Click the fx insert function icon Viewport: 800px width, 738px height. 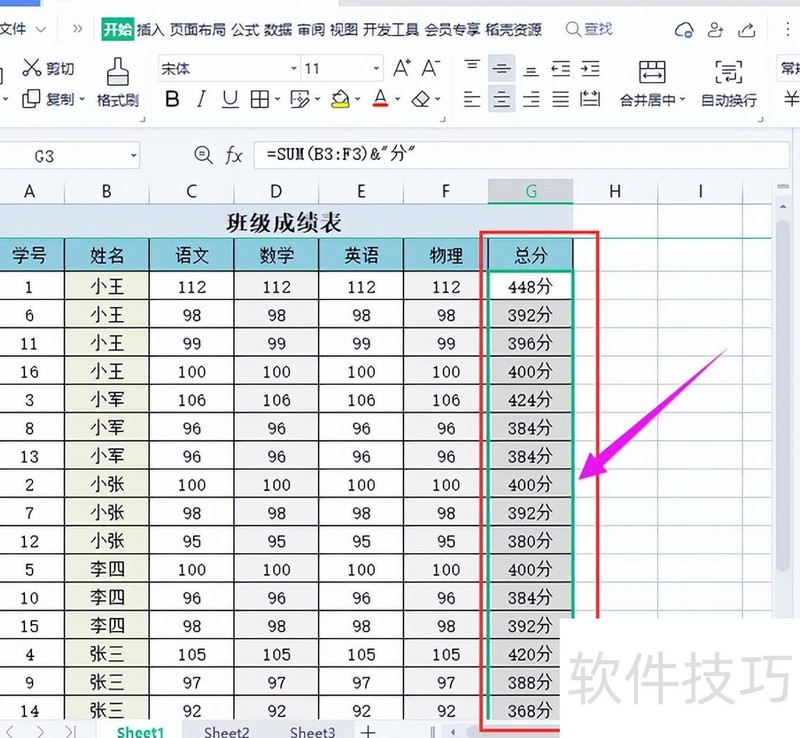tap(234, 155)
